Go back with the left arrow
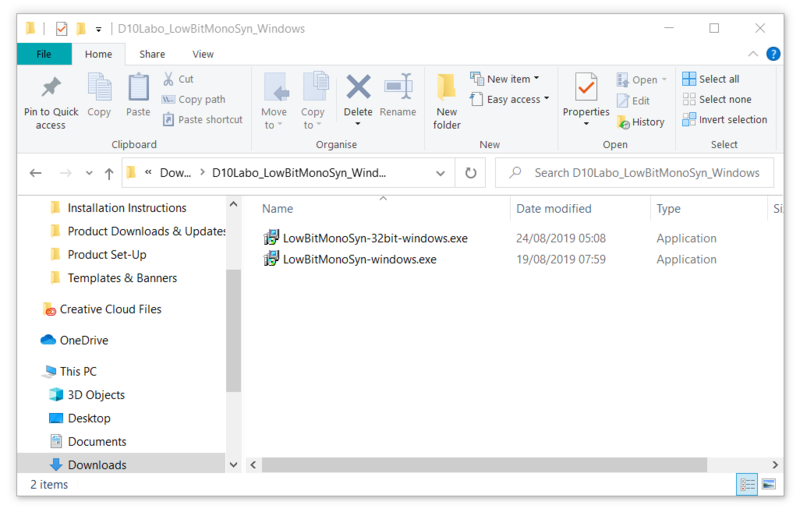The width and height of the screenshot is (800, 512). click(x=36, y=173)
